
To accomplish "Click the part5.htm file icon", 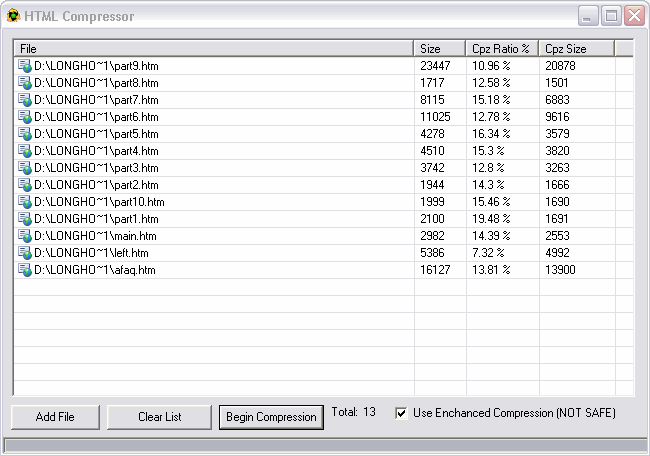I will pyautogui.click(x=25, y=133).
